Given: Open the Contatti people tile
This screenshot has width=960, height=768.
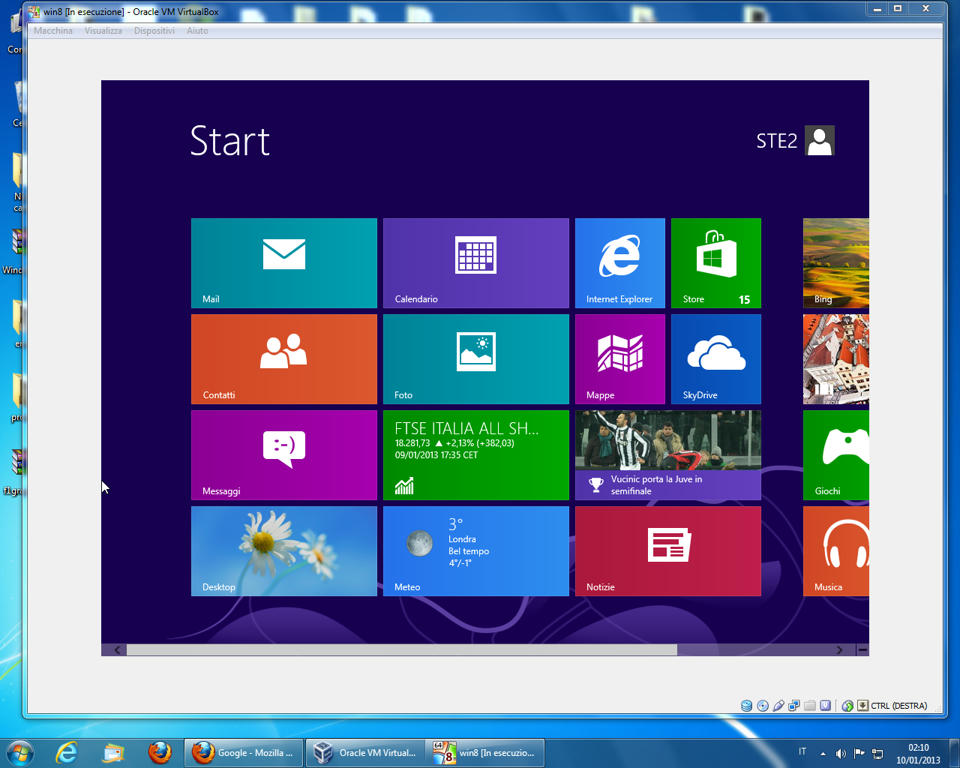Looking at the screenshot, I should pyautogui.click(x=283, y=359).
